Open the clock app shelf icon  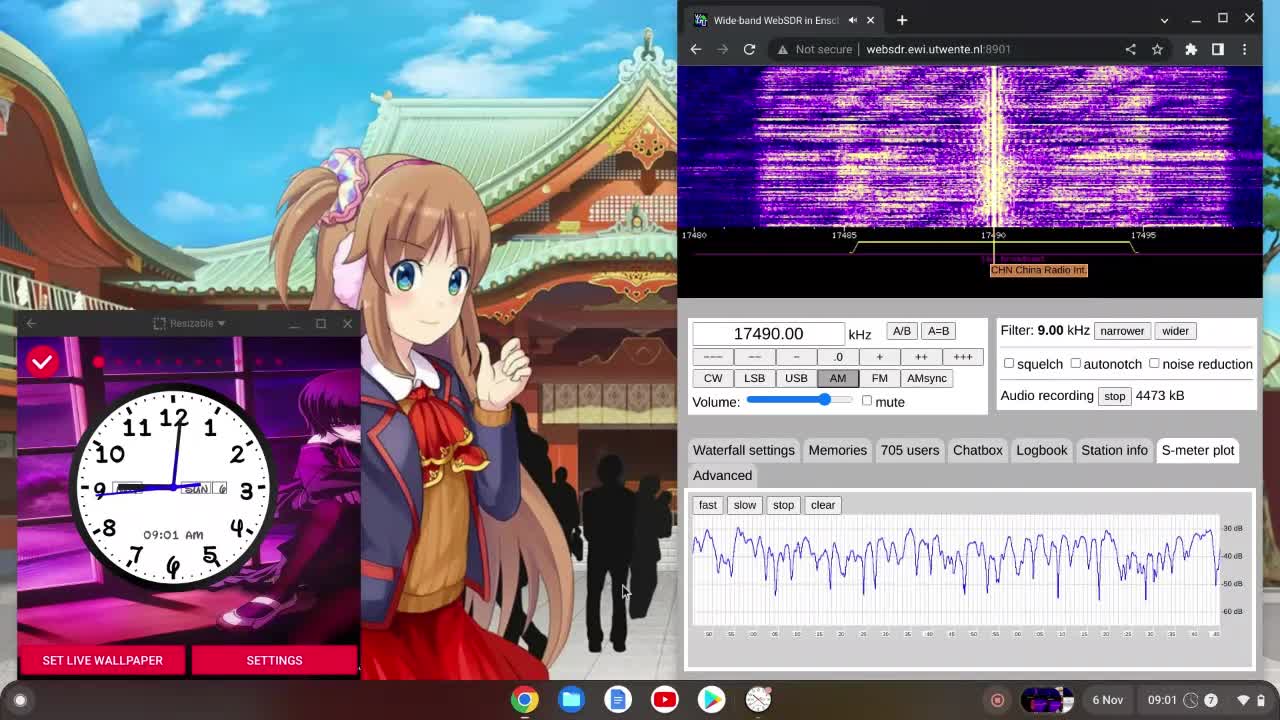[758, 700]
